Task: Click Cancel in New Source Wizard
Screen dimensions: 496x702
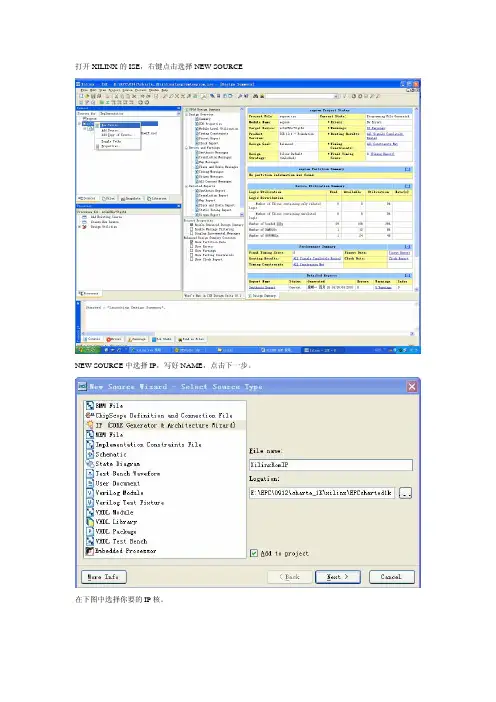Action: coord(392,577)
